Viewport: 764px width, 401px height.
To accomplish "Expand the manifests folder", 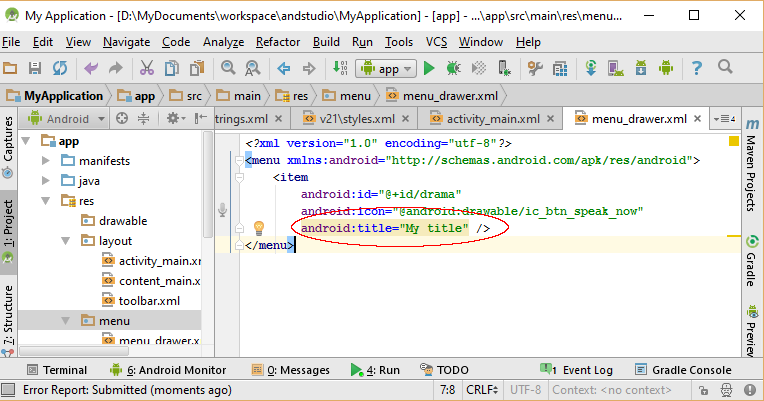I will click(46, 161).
